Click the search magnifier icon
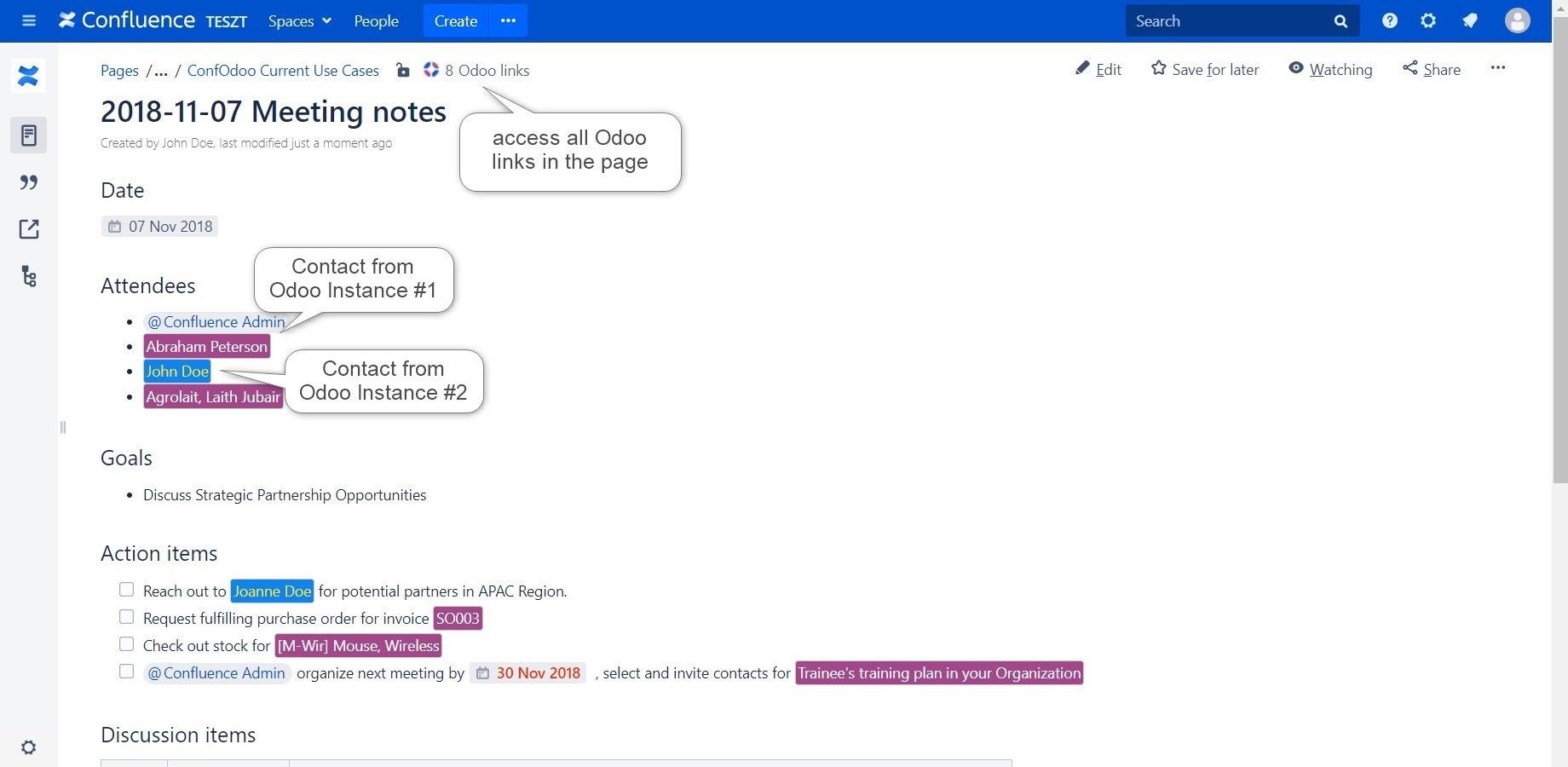Viewport: 1568px width, 767px height. (1340, 21)
